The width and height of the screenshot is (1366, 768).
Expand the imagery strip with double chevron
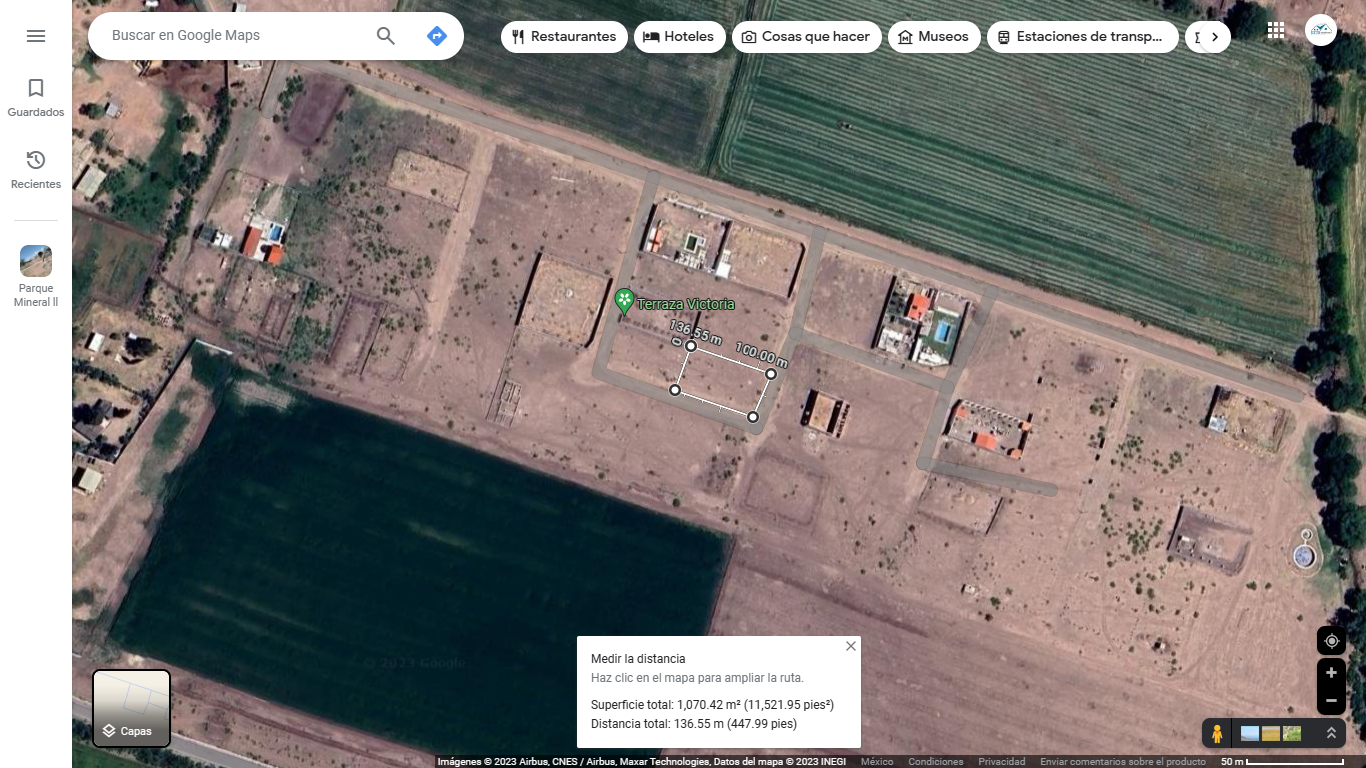(x=1331, y=733)
